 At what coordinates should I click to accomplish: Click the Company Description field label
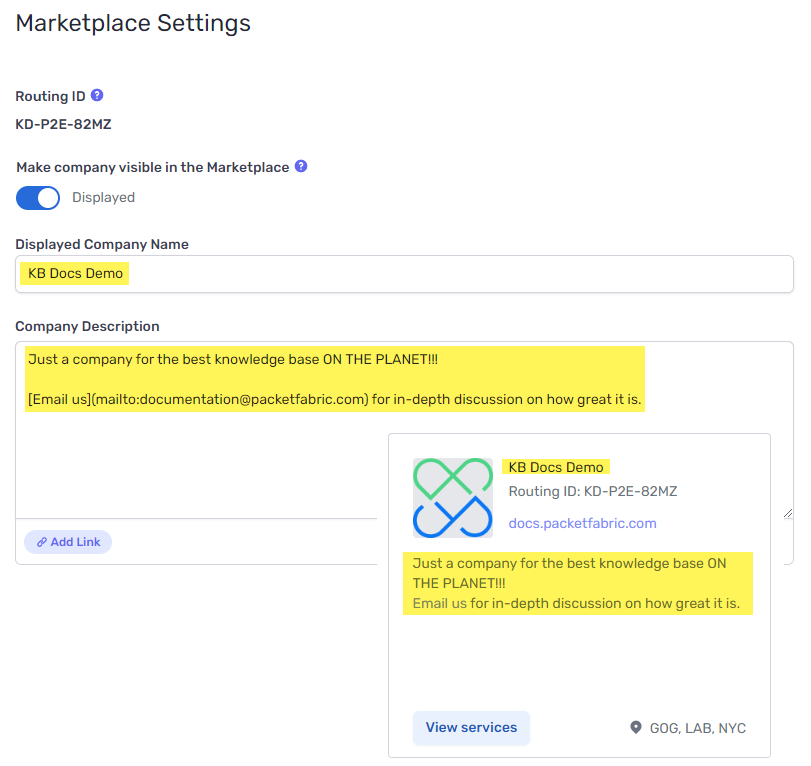87,326
